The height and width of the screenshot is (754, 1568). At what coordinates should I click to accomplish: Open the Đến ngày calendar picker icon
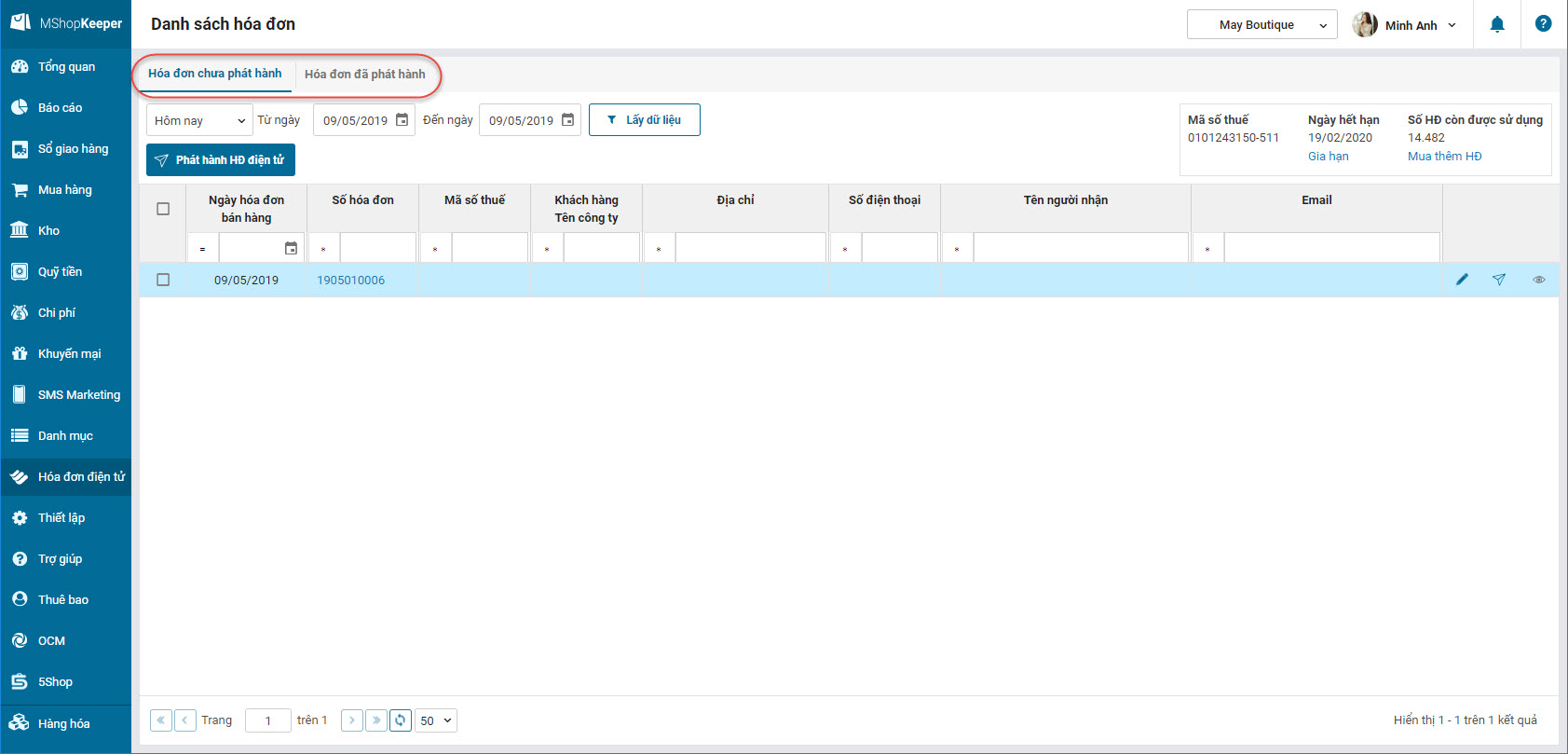(567, 120)
